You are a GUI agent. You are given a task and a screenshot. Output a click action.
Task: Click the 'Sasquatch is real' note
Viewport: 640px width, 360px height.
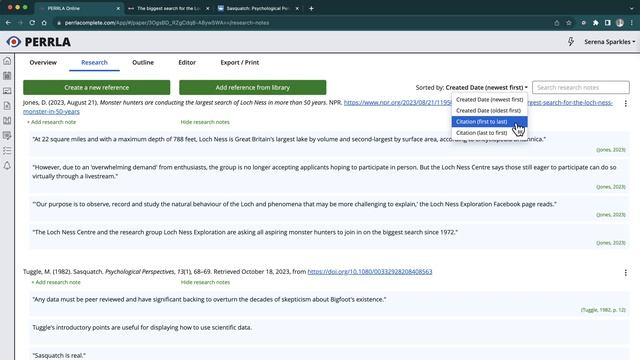[x=329, y=354]
